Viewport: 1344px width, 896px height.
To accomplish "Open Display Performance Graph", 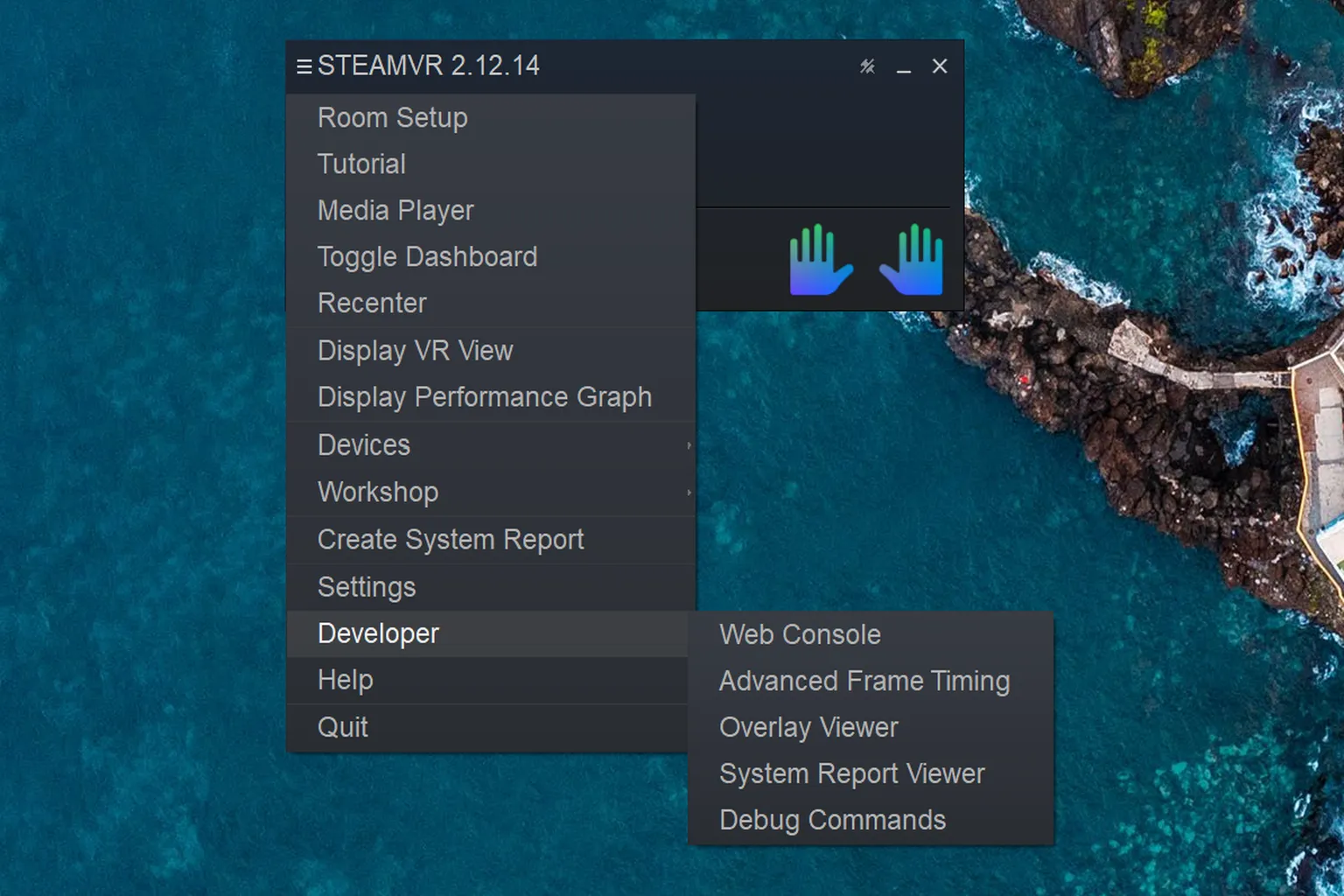I will (491, 397).
